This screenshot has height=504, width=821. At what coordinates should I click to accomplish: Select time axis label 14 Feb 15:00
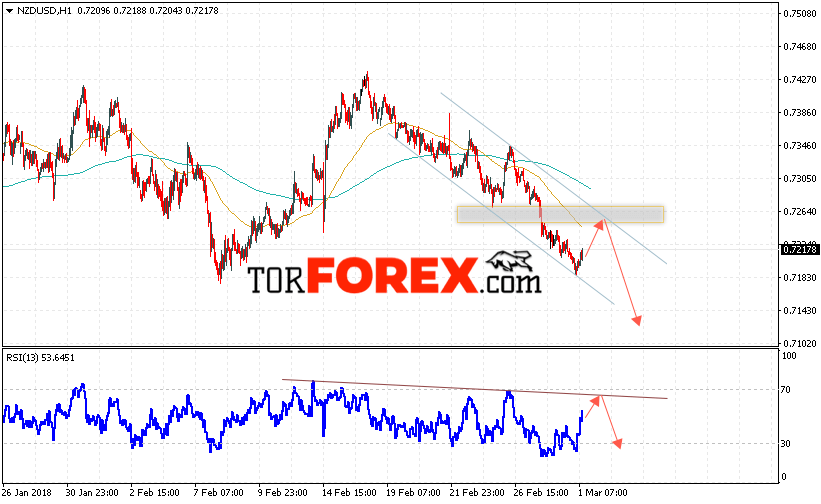tap(349, 492)
